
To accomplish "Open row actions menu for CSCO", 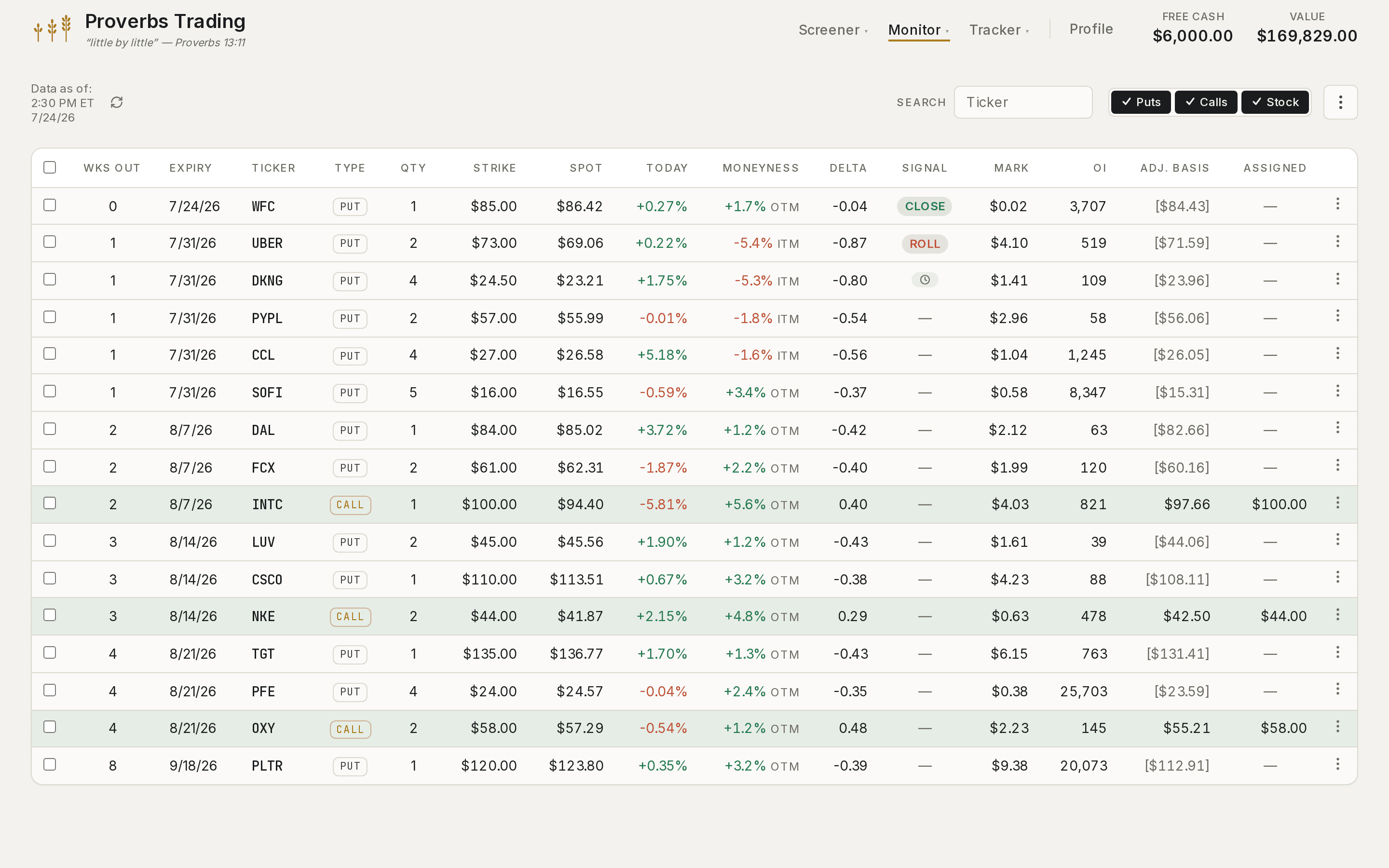I will point(1337,578).
